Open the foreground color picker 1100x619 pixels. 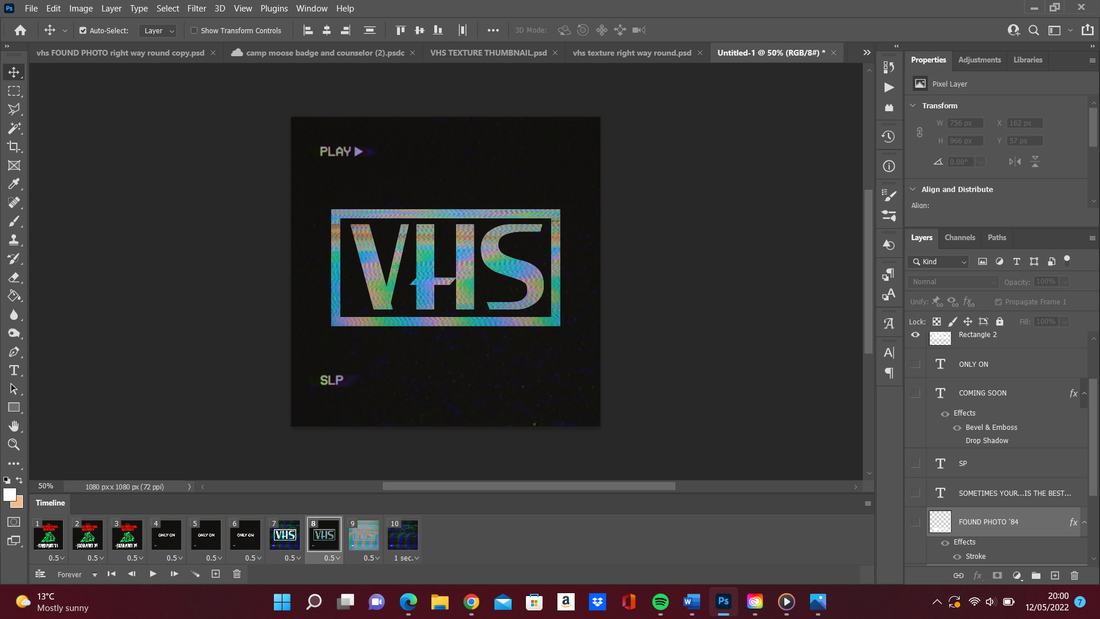9,495
